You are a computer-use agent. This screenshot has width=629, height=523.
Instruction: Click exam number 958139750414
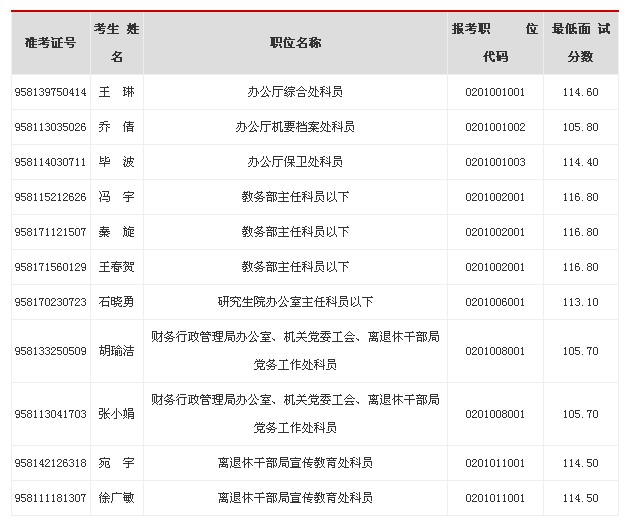(x=51, y=92)
